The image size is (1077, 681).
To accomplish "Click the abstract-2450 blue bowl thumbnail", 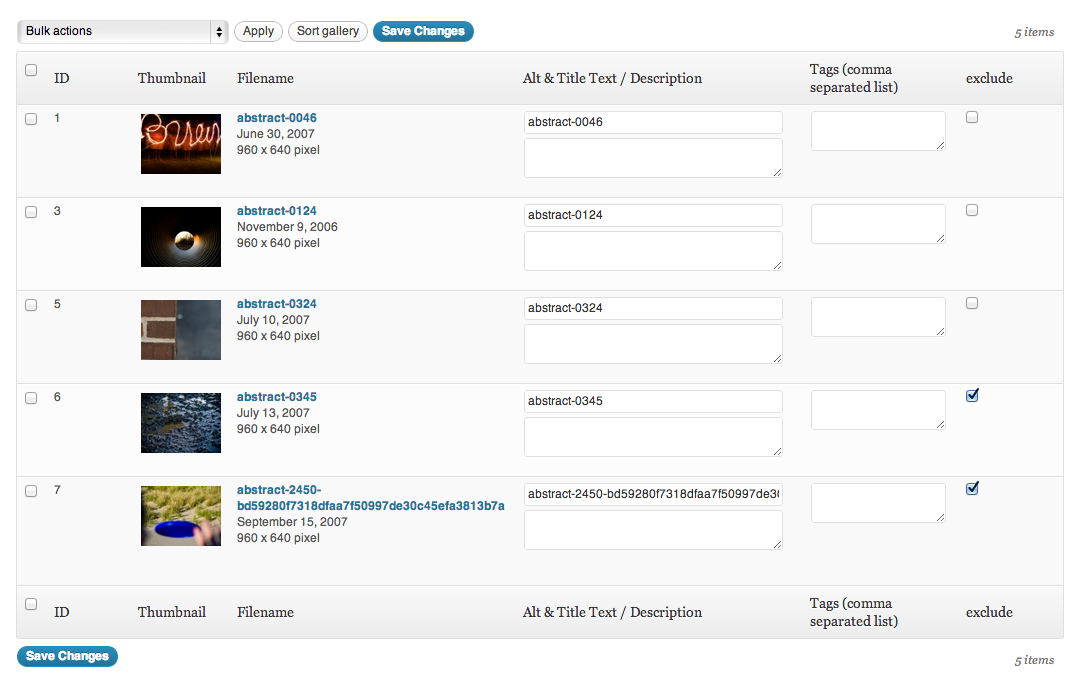I will click(181, 515).
